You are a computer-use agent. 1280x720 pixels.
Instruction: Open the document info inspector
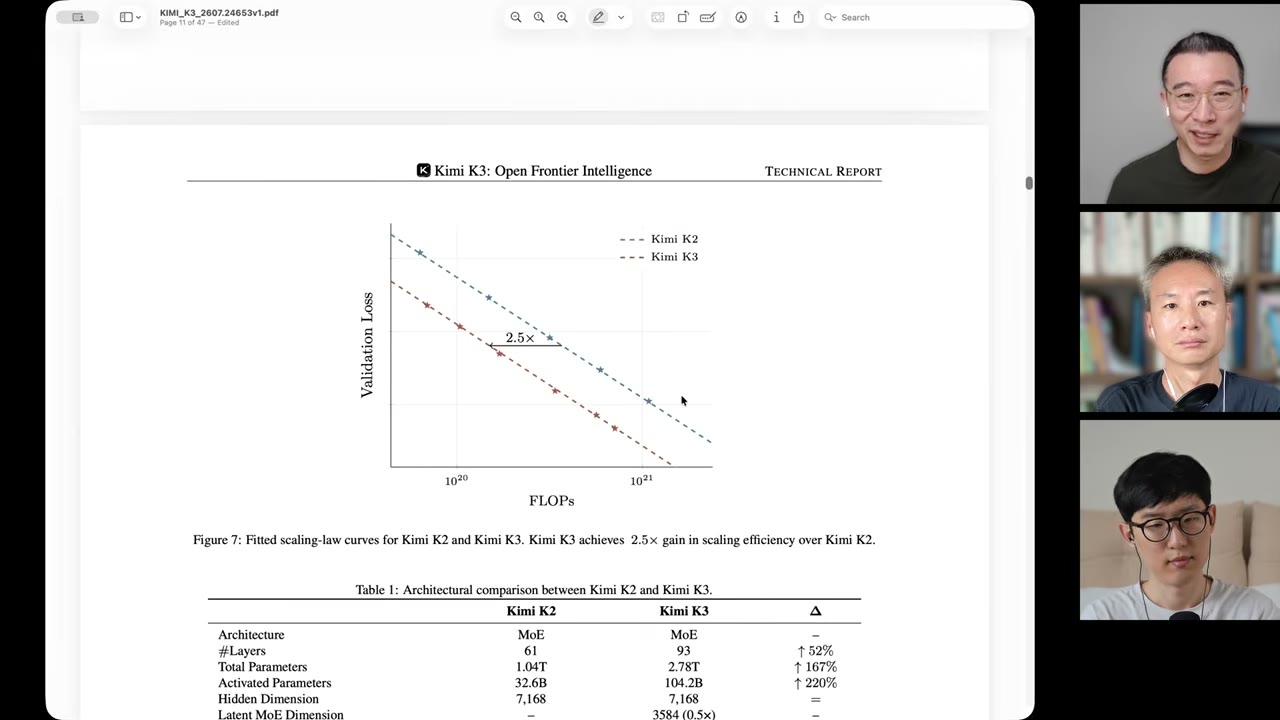point(776,17)
